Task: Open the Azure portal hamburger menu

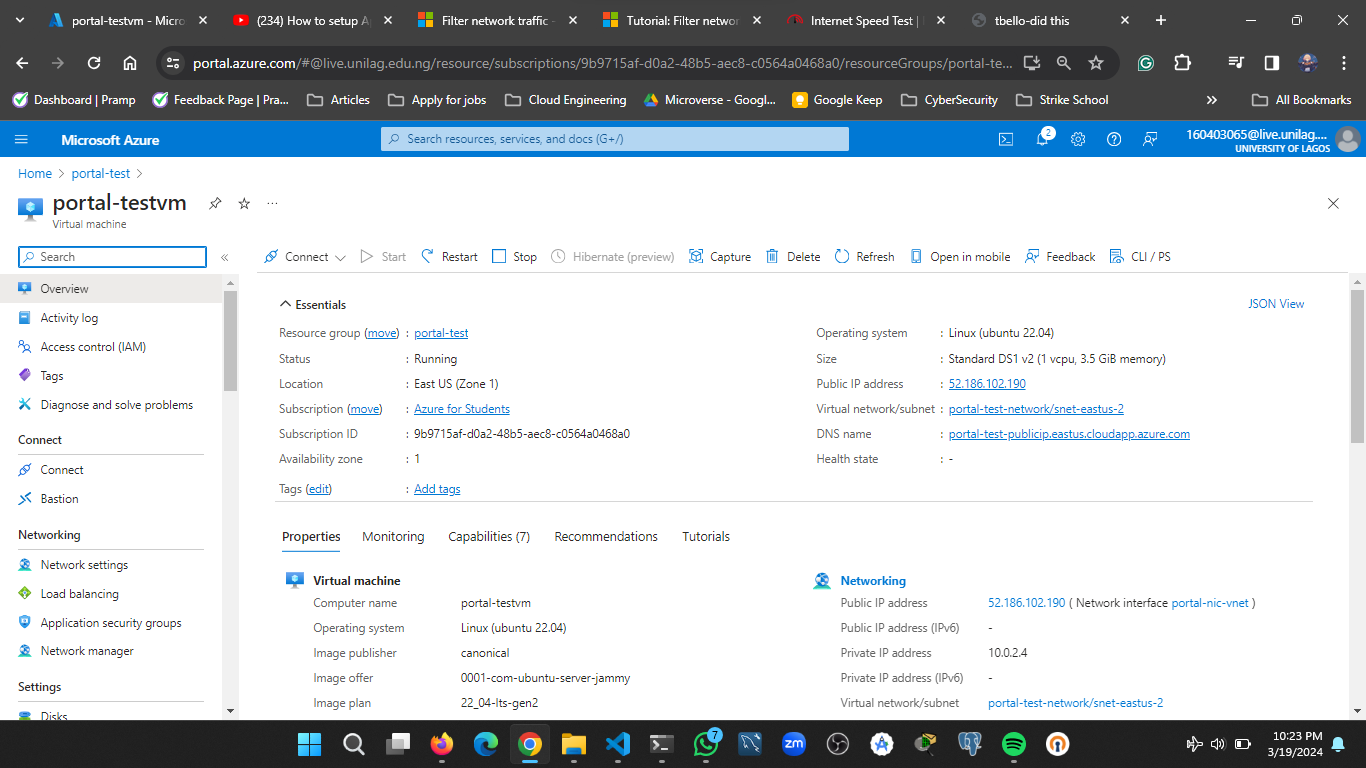Action: (21, 140)
